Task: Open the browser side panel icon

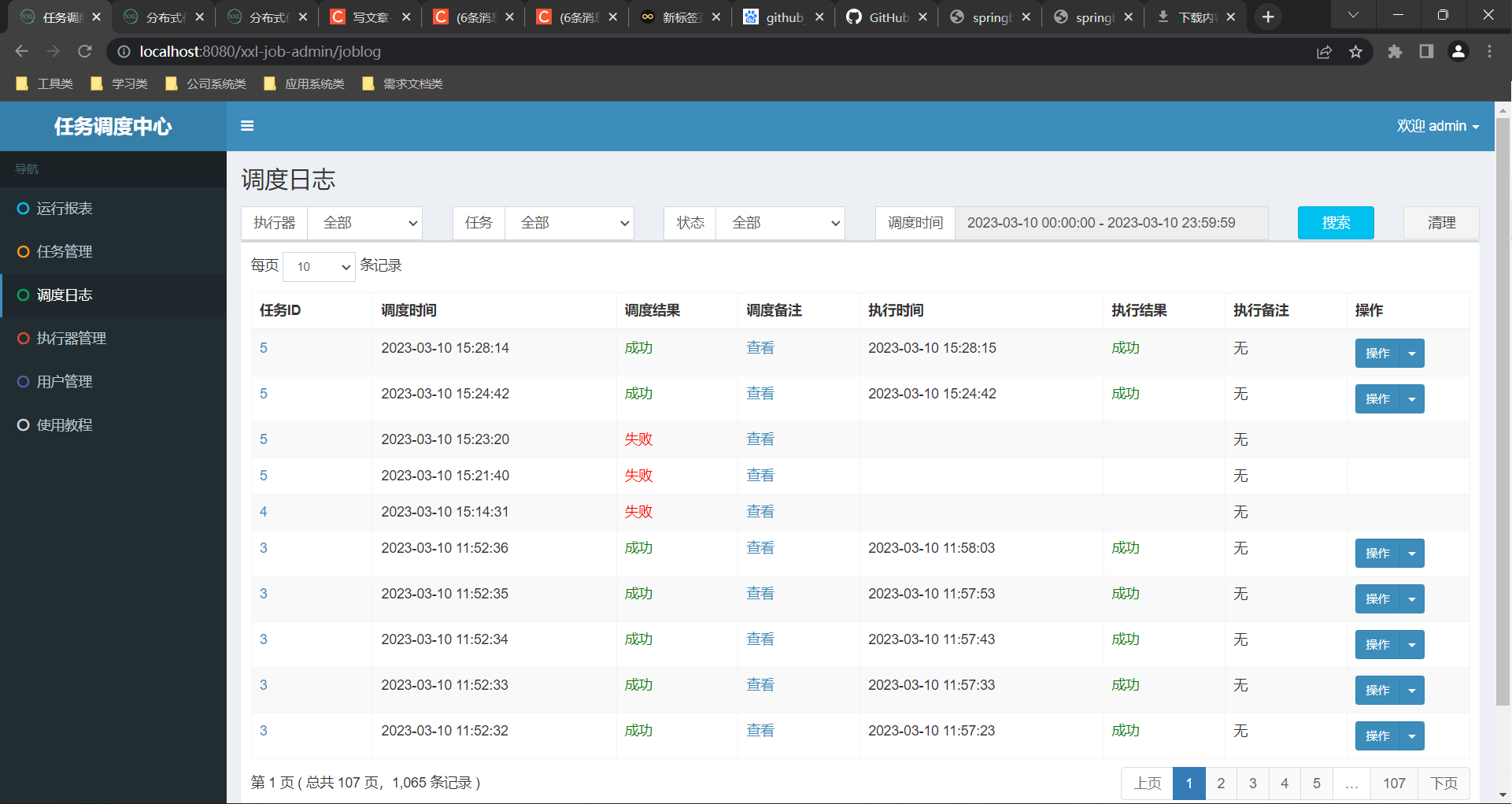Action: click(1426, 52)
